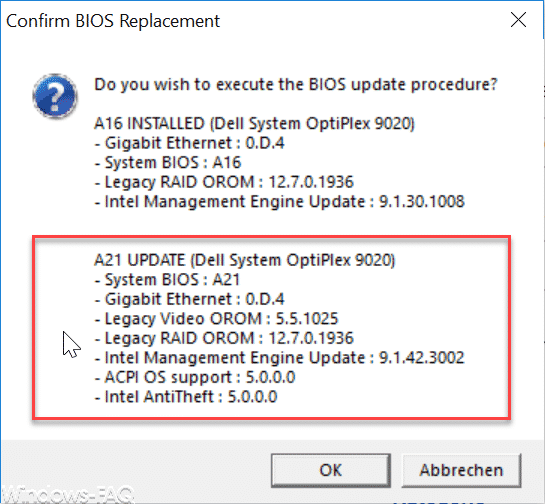Click the A16 INSTALLED header line
The image size is (545, 504).
pos(254,123)
